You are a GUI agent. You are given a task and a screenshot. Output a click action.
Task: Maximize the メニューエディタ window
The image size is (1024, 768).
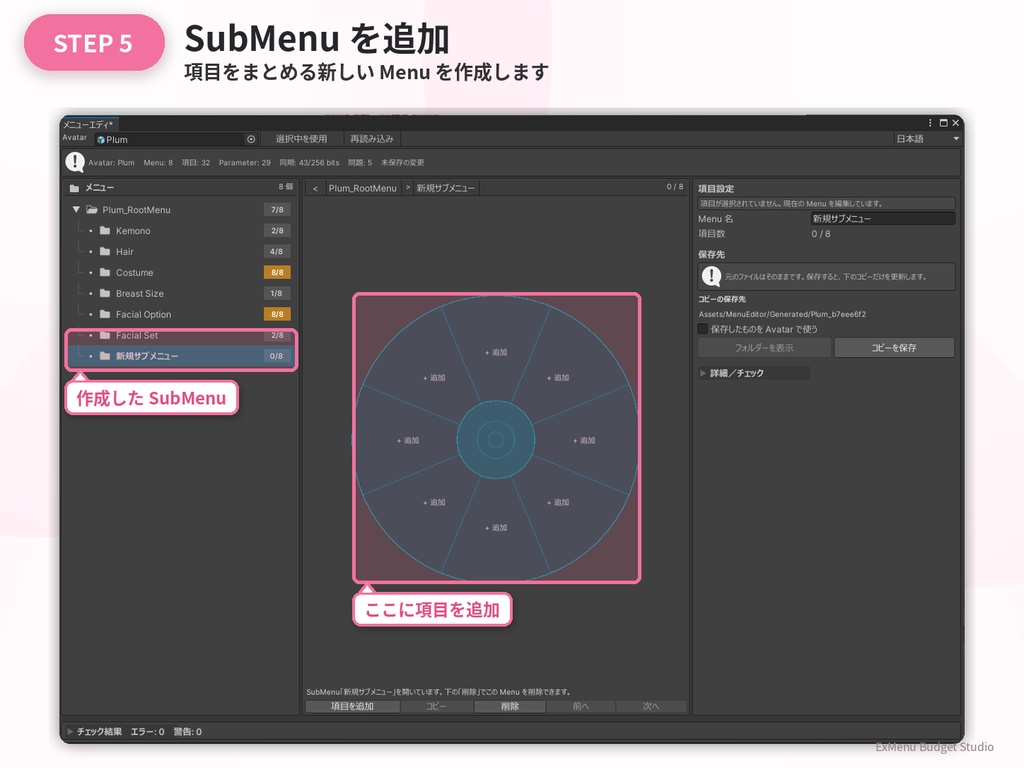click(943, 123)
